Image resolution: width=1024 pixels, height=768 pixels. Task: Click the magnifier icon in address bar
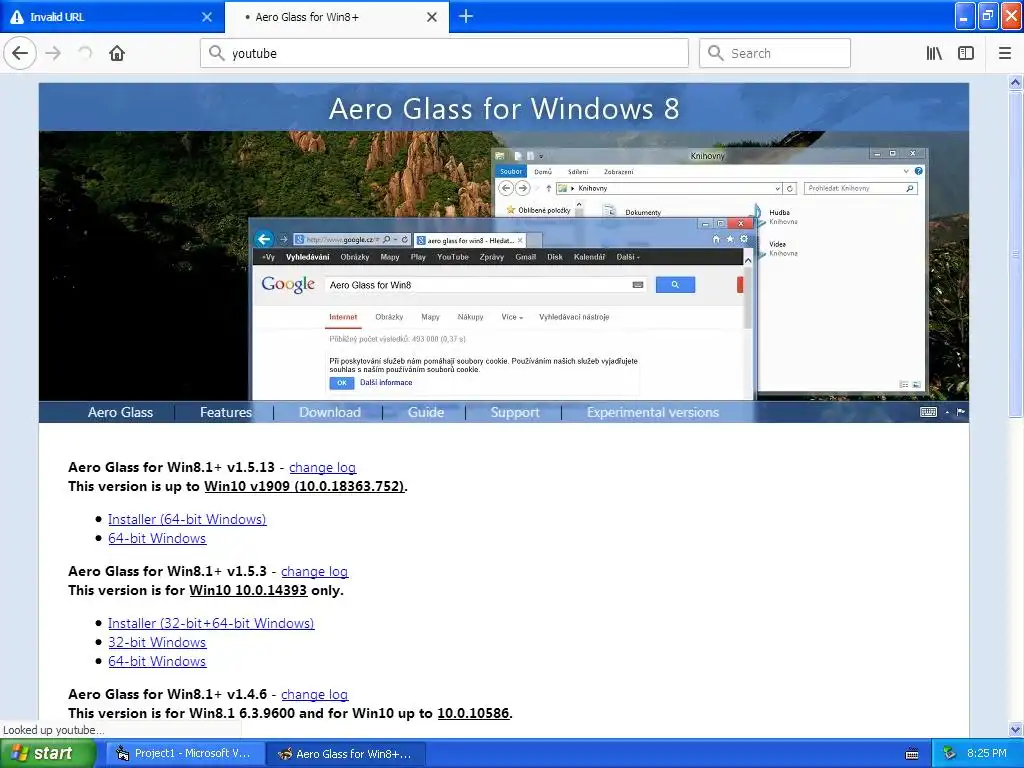point(217,53)
